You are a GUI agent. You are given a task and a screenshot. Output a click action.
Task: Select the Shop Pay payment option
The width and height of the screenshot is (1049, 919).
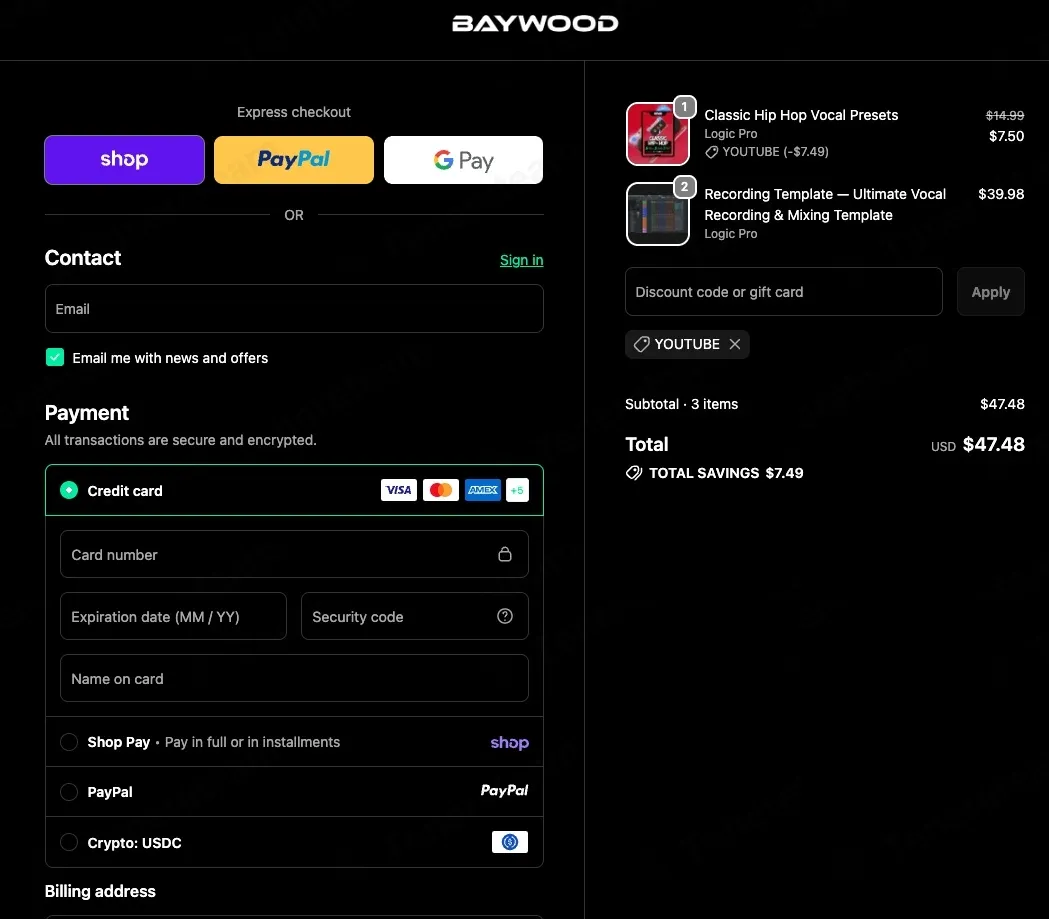69,742
